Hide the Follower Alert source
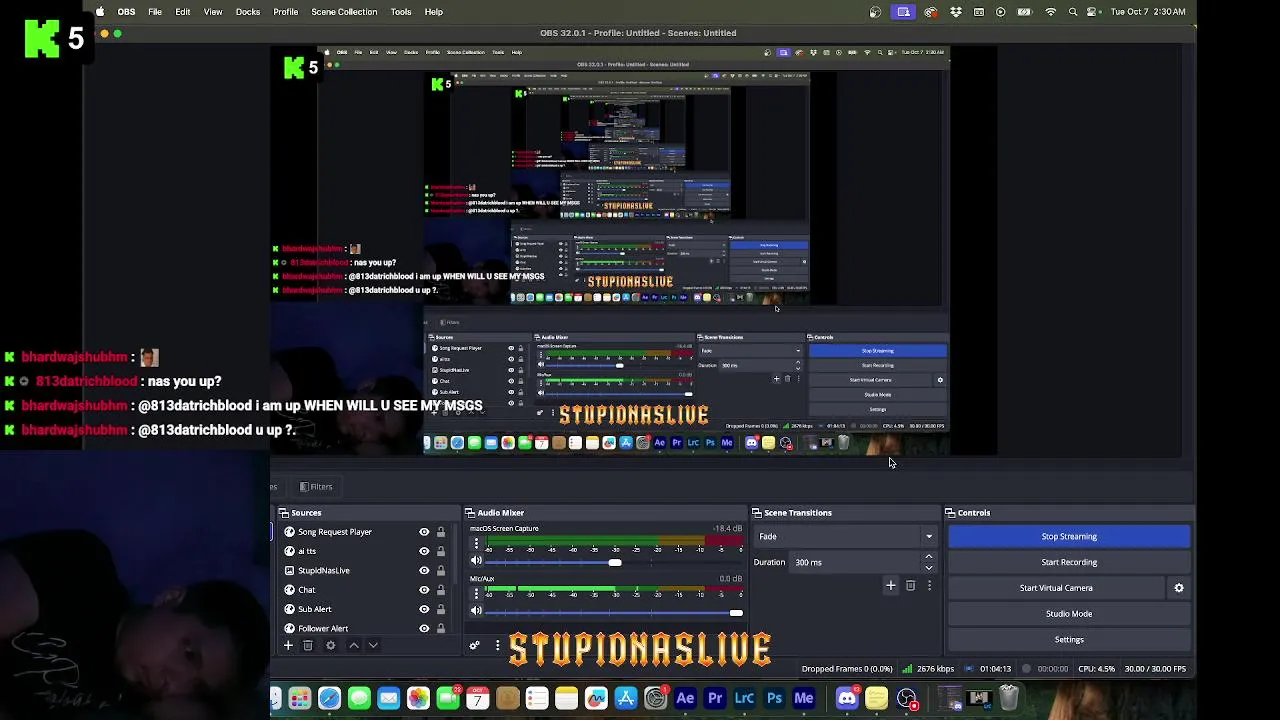 [424, 628]
